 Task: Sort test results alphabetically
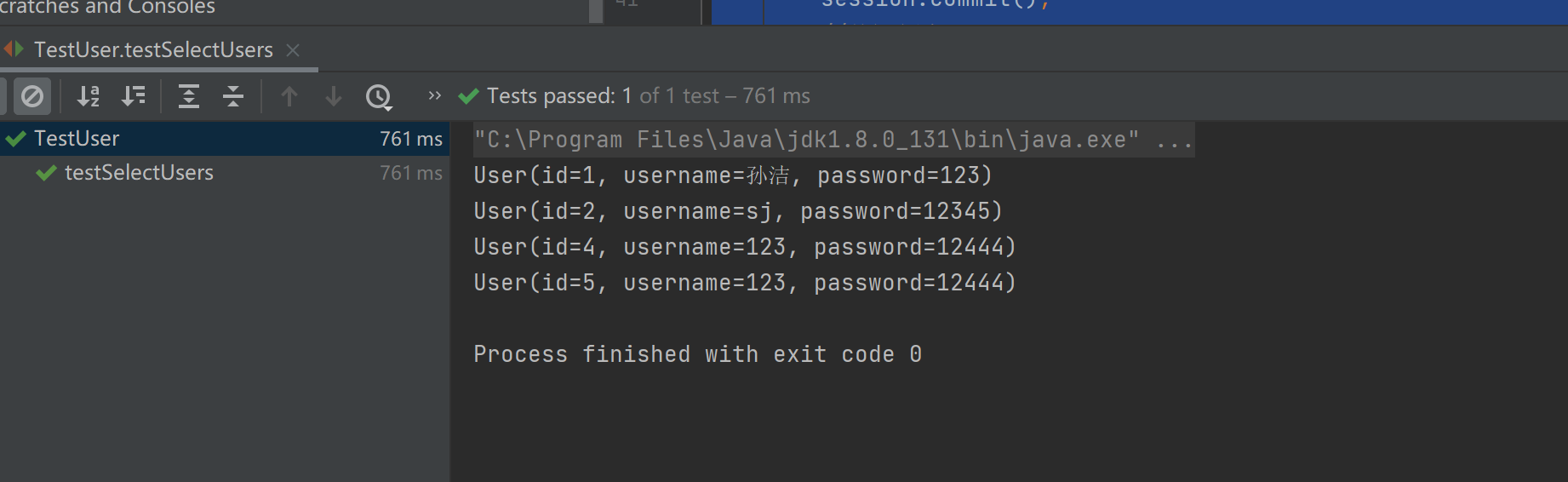[x=89, y=96]
